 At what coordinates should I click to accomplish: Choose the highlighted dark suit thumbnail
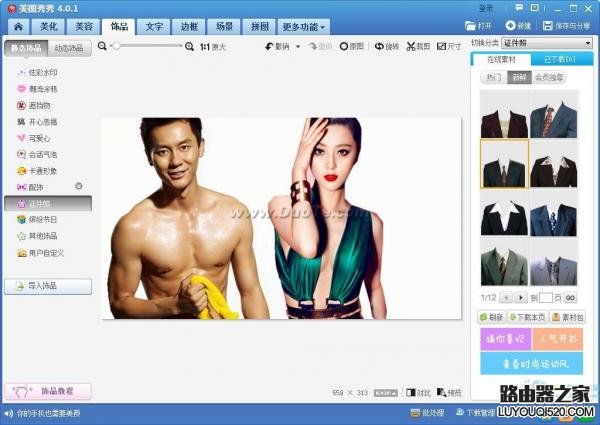pos(504,164)
